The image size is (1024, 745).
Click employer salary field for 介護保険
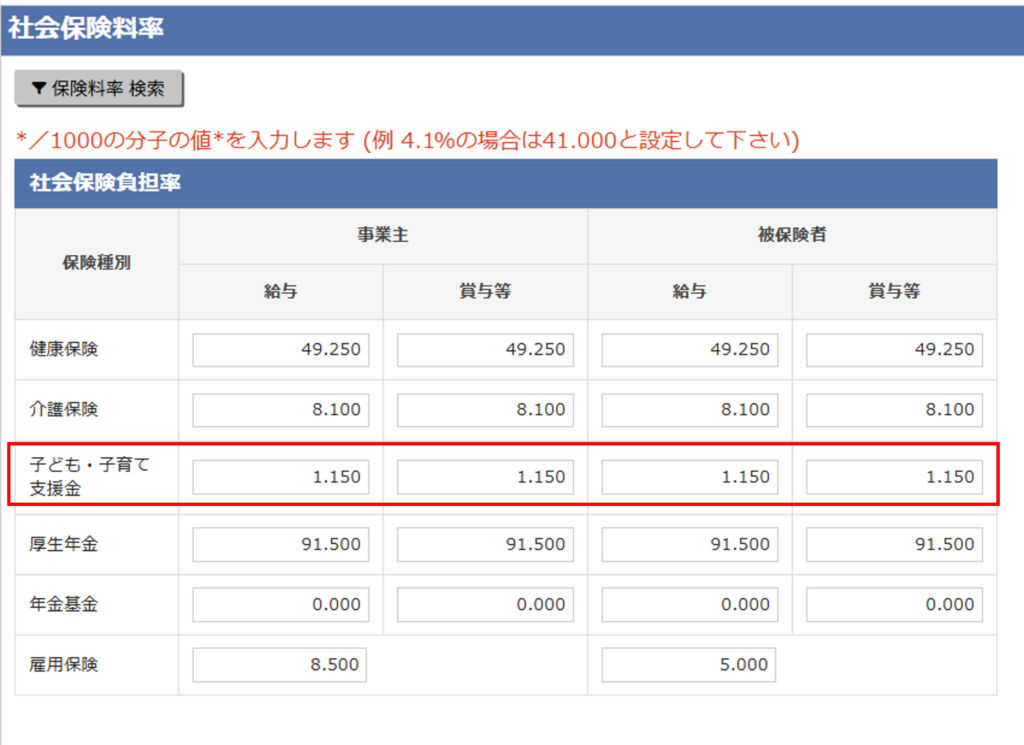pyautogui.click(x=280, y=410)
